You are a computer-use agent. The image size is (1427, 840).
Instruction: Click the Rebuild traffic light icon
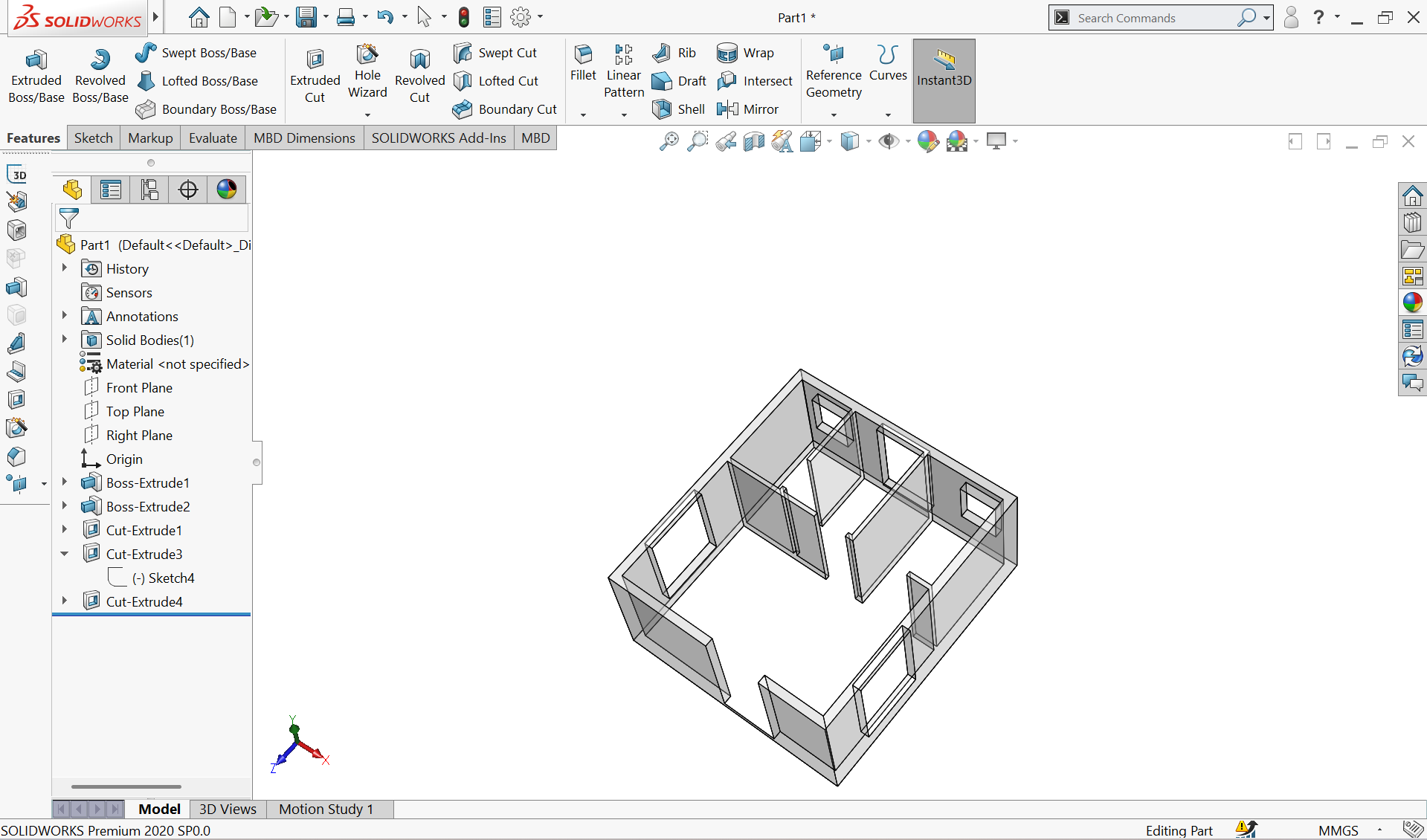click(x=464, y=17)
